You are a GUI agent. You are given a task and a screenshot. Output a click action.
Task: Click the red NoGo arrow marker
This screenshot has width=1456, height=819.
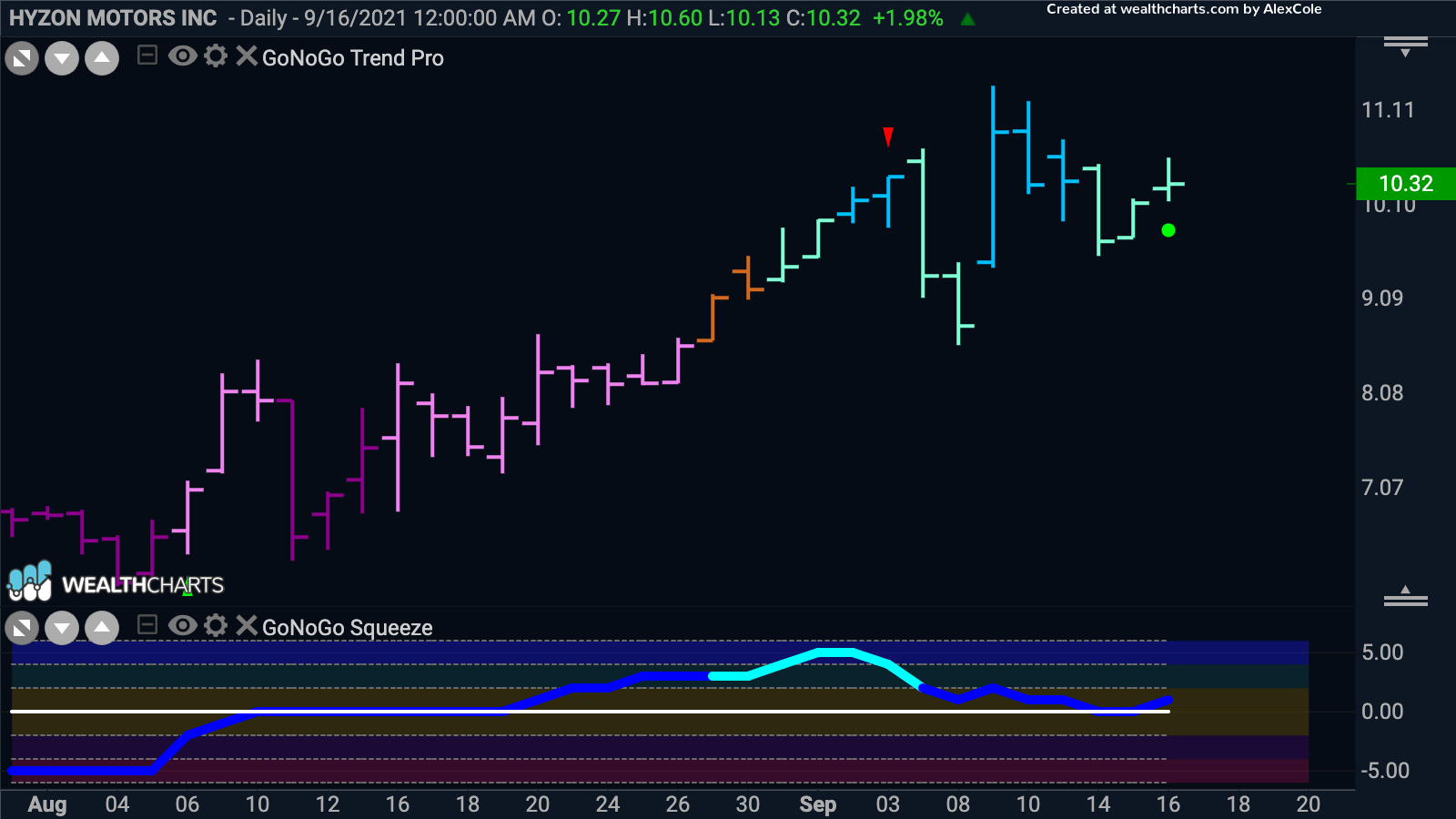click(888, 136)
